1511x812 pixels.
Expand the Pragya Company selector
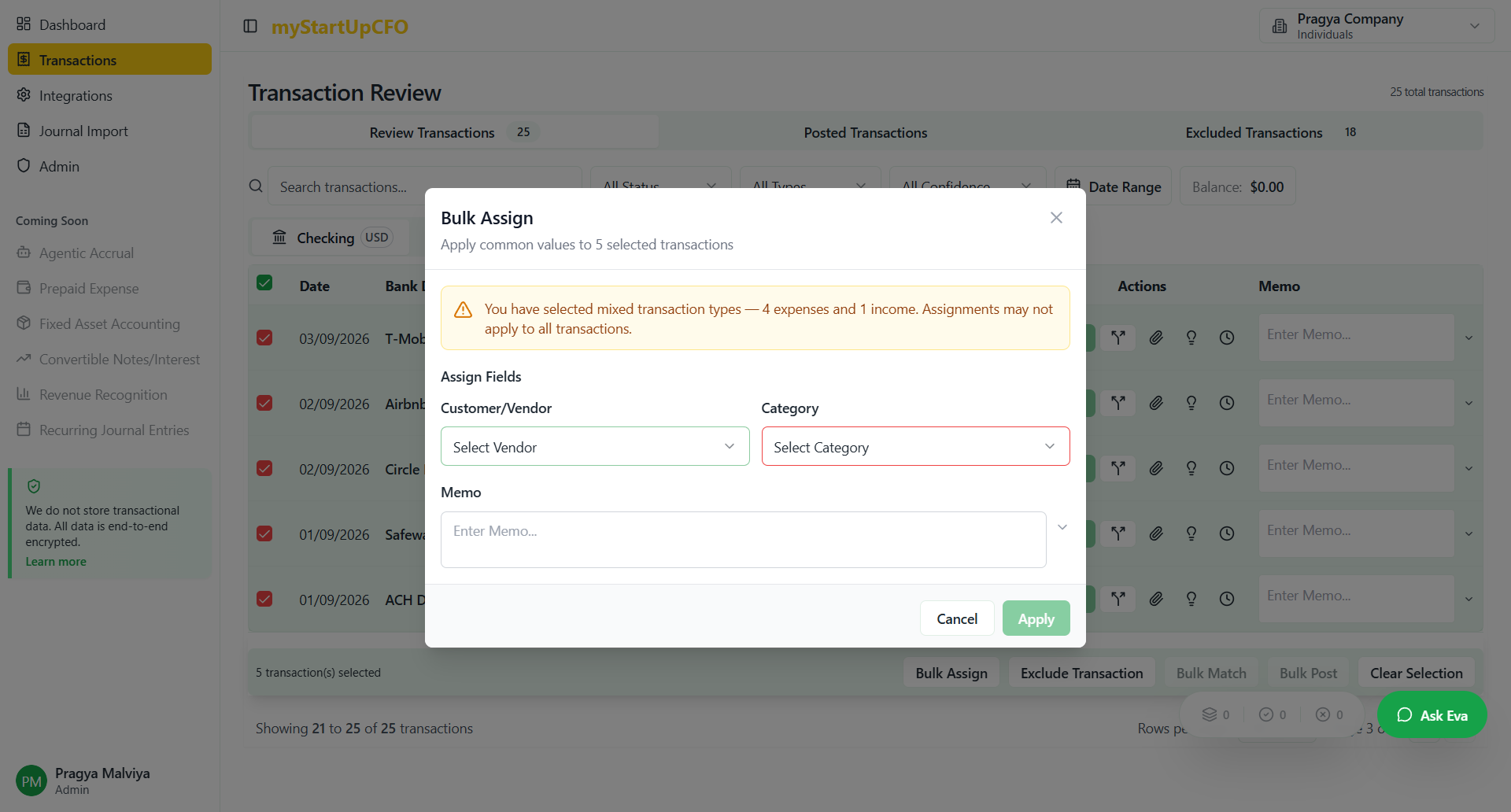pos(1376,26)
